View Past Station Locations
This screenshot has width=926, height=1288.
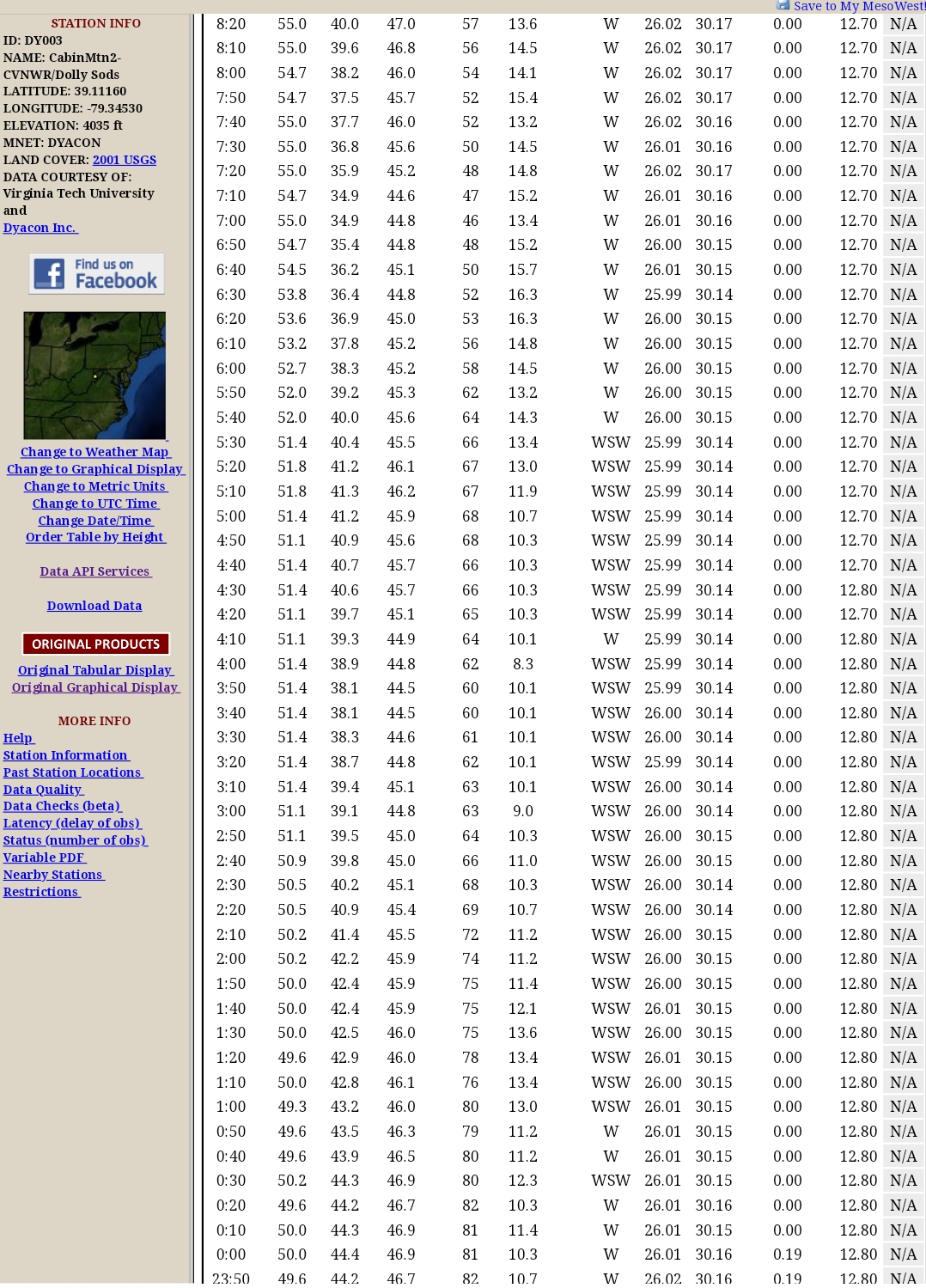[x=73, y=772]
